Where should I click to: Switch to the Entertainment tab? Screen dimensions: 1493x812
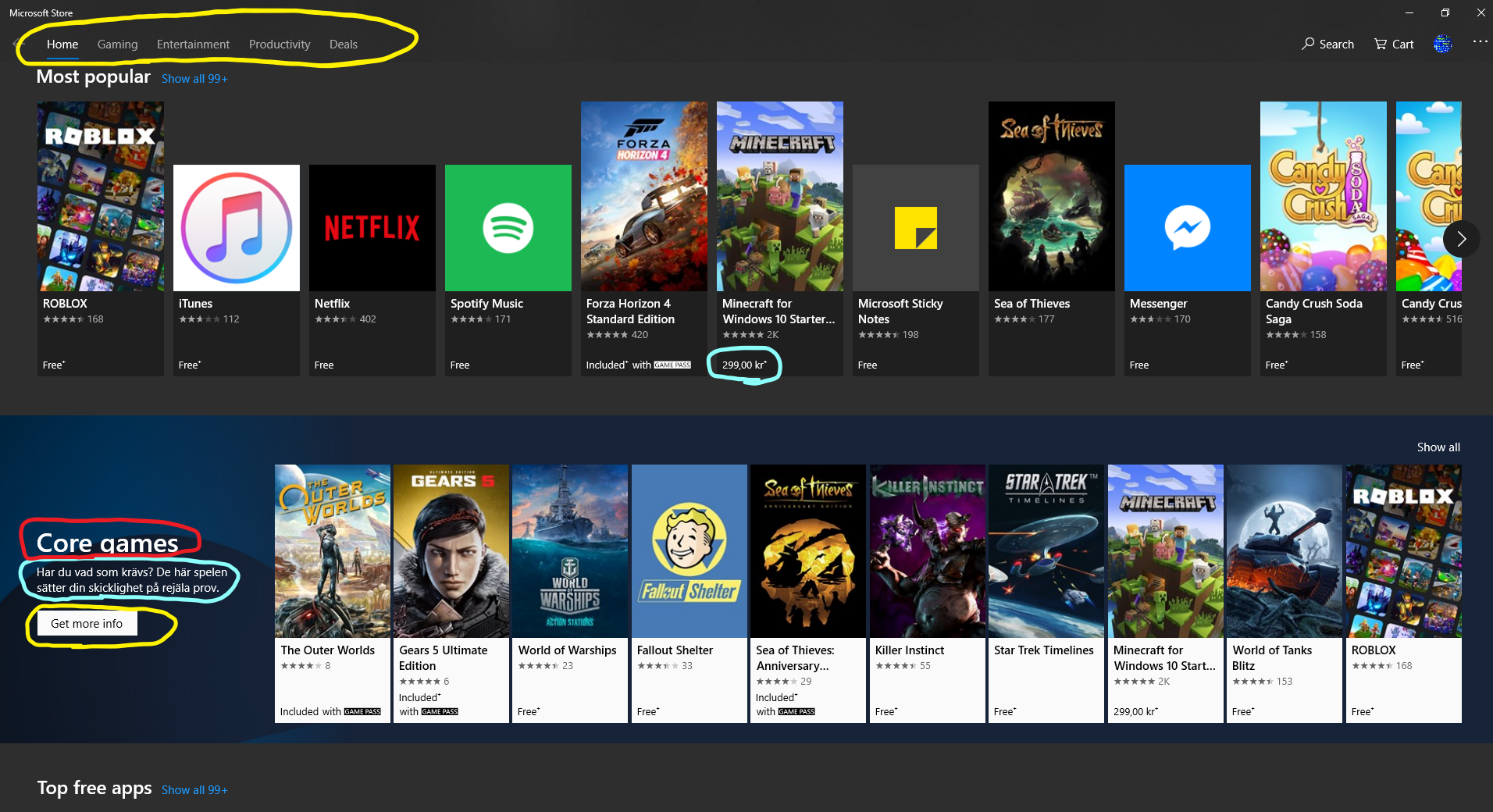(x=194, y=45)
